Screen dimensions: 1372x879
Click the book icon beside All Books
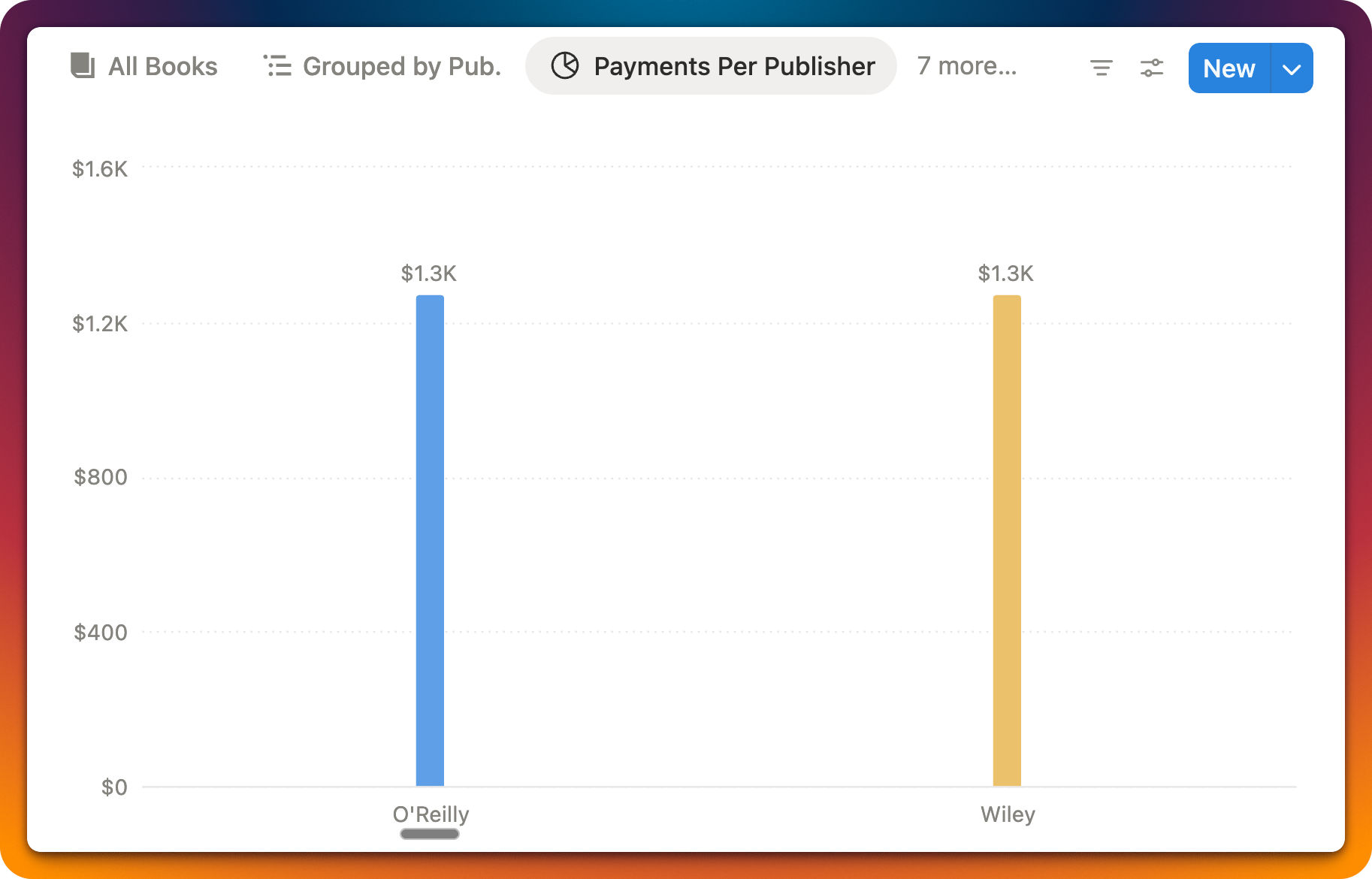[82, 66]
